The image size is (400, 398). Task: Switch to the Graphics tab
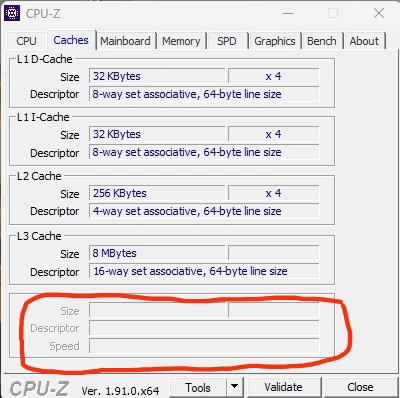pos(275,41)
